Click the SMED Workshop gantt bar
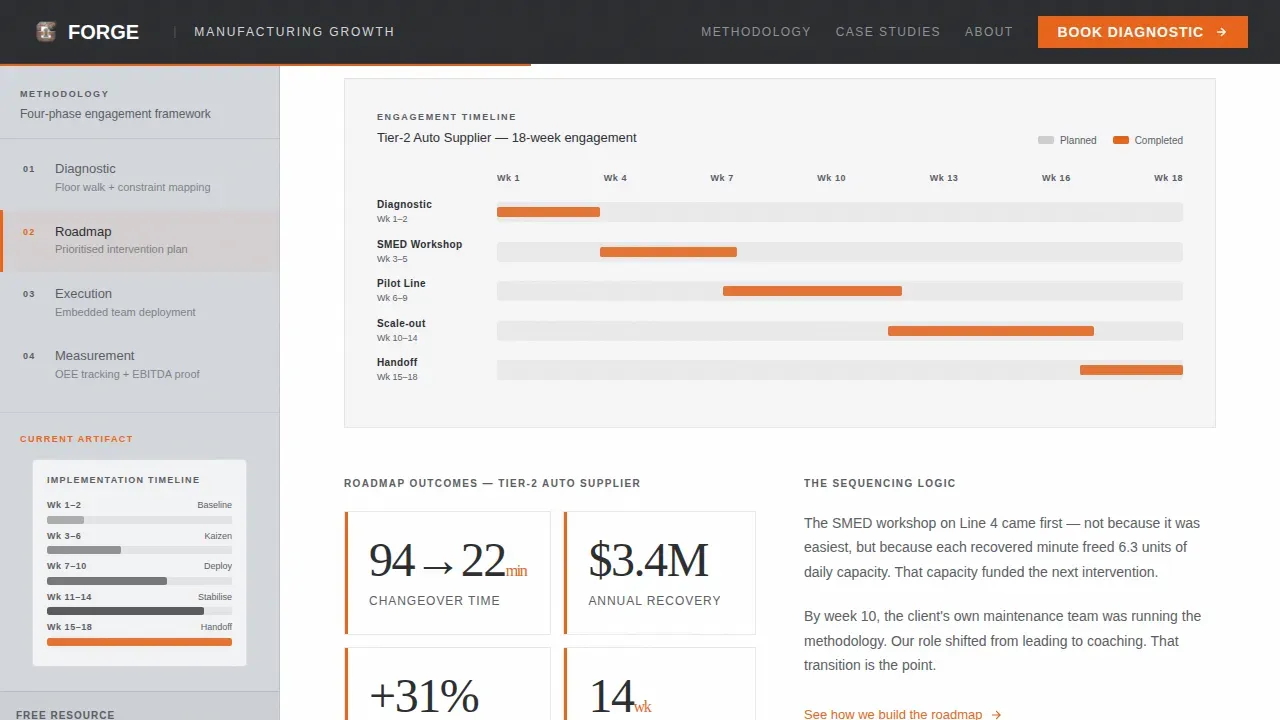This screenshot has width=1280, height=720. tap(668, 252)
